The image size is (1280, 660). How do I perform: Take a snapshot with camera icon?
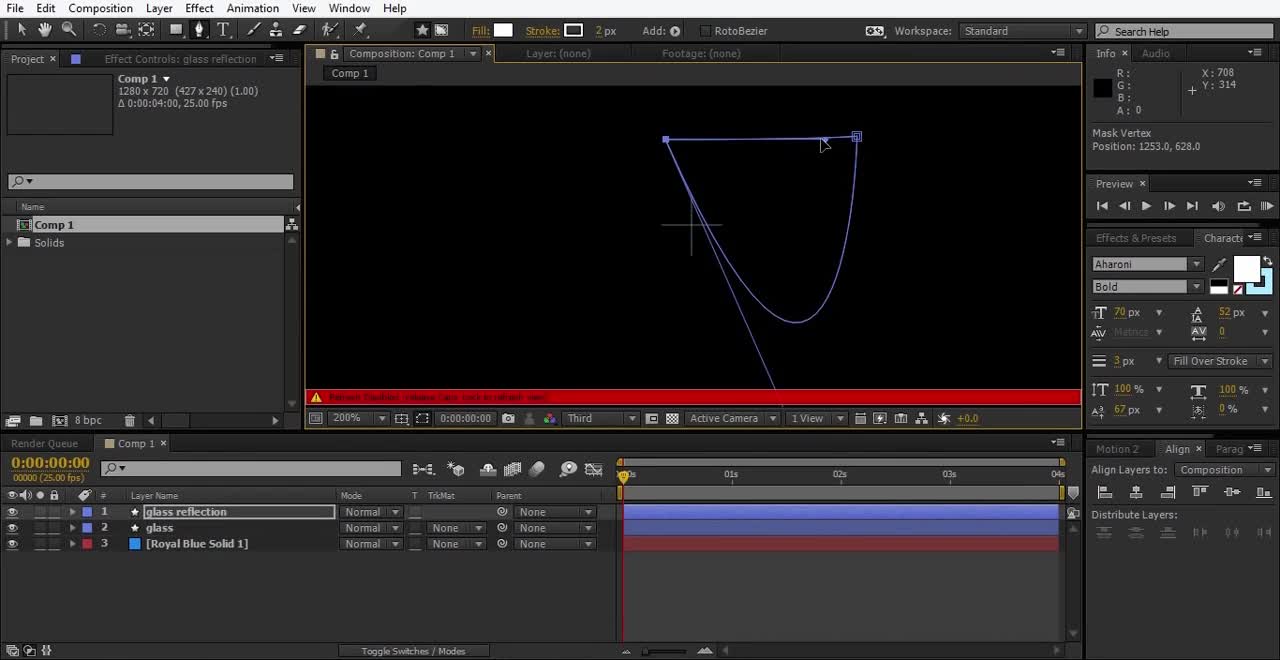509,418
